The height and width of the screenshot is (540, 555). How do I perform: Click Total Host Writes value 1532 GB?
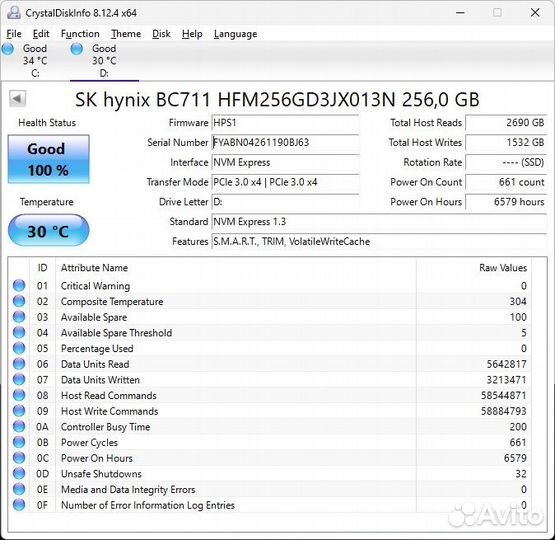click(506, 143)
